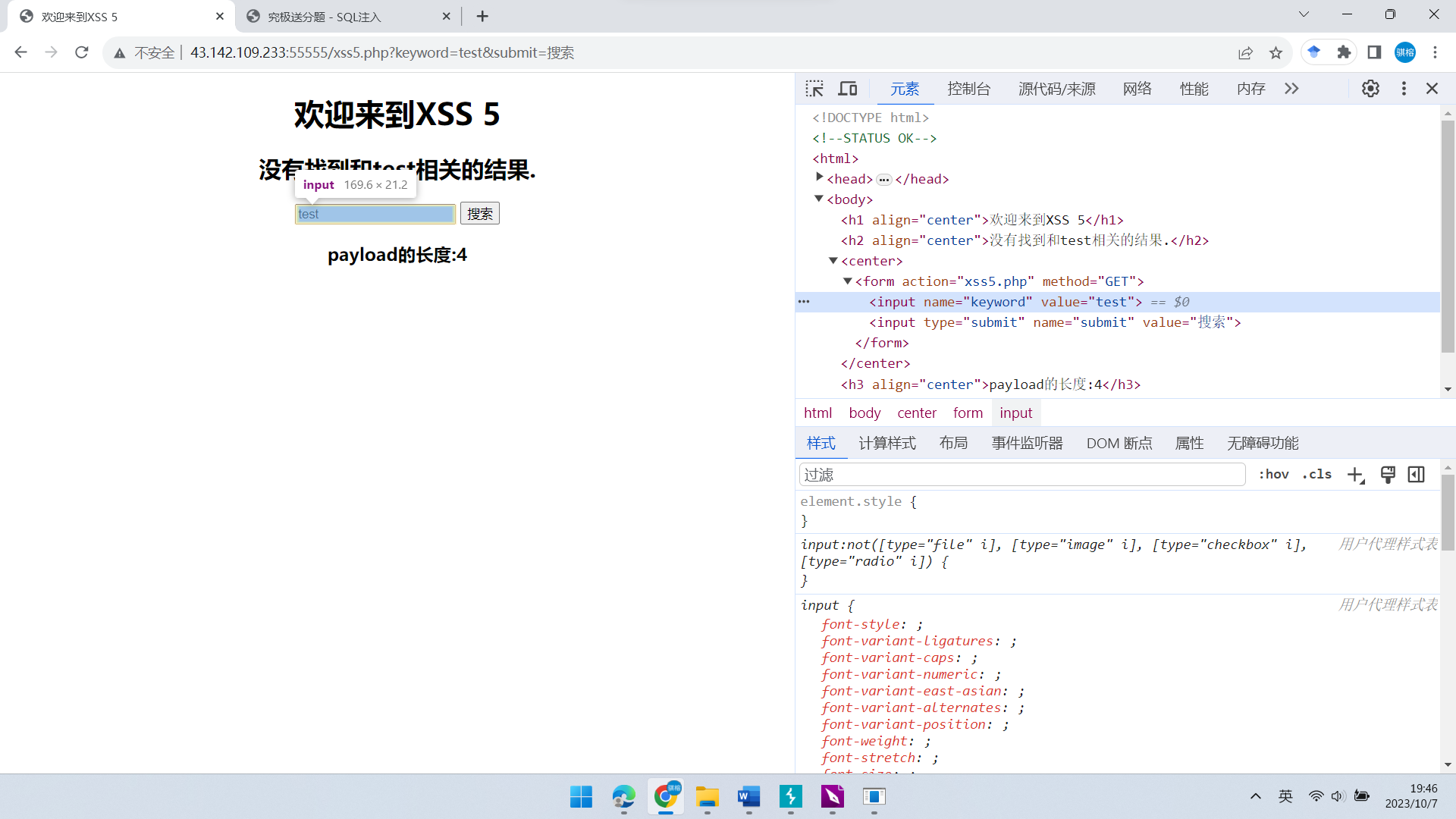Open DevTools customize three-dot menu
This screenshot has width=1456, height=819.
click(1404, 89)
